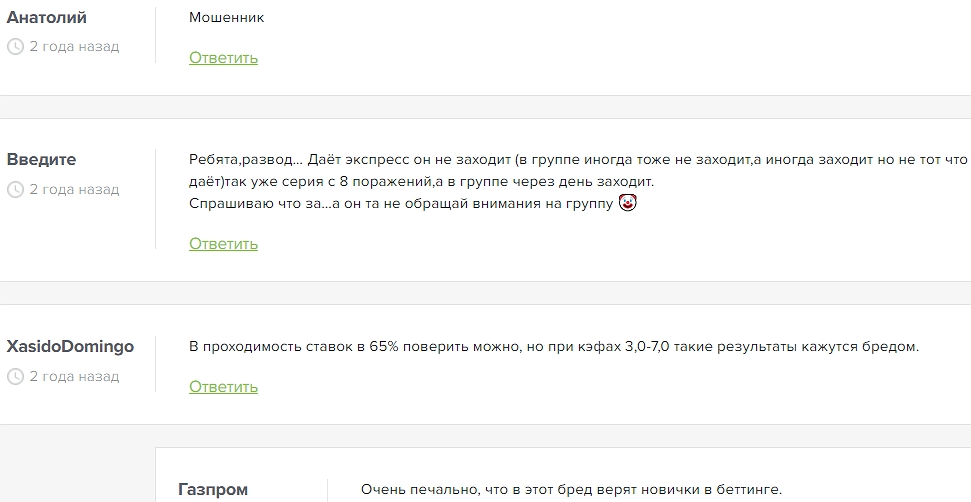Click XasidoDomingo's comment text about кэфах 3,0-7,0

pyautogui.click(x=553, y=347)
